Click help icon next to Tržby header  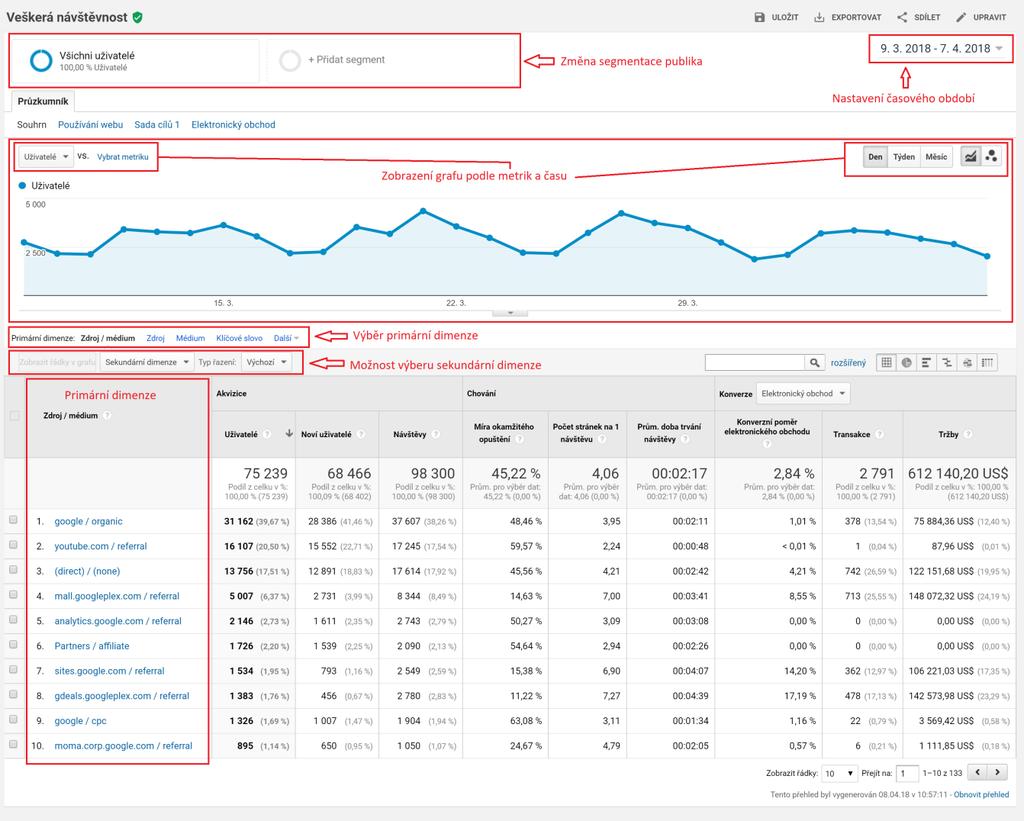pyautogui.click(x=968, y=434)
